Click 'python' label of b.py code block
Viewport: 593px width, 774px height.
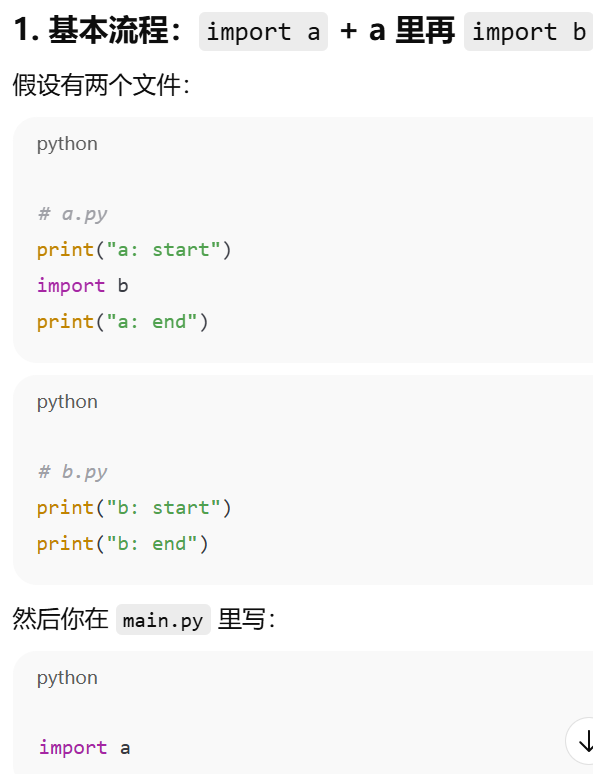pyautogui.click(x=67, y=402)
